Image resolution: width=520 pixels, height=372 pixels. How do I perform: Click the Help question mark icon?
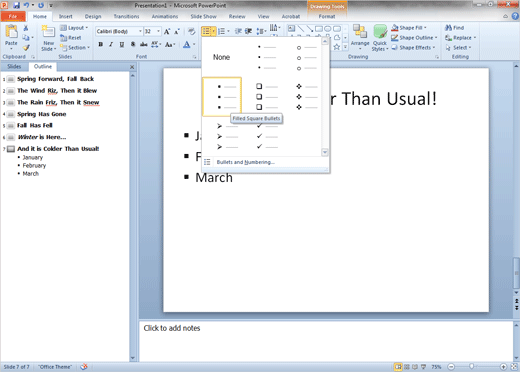click(515, 16)
